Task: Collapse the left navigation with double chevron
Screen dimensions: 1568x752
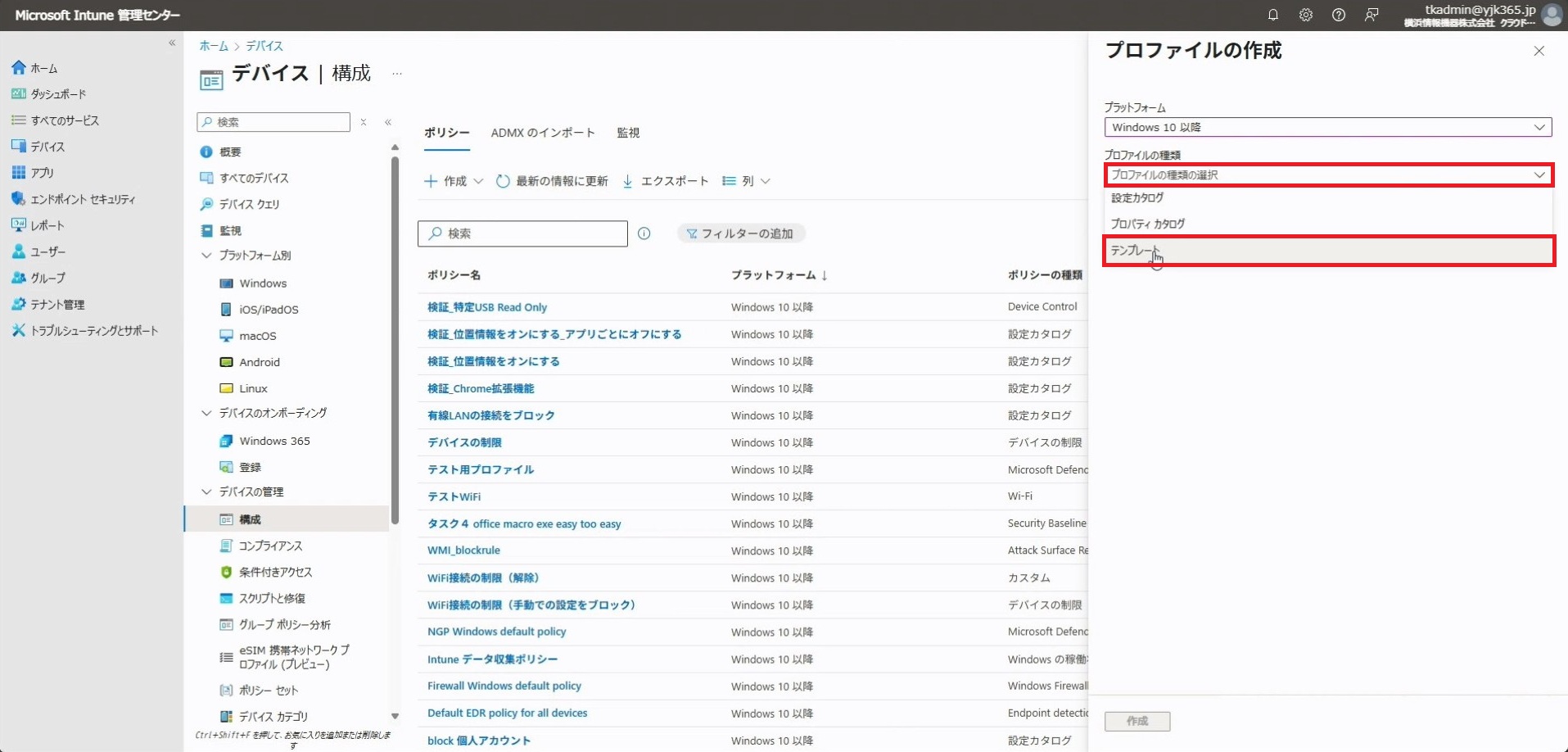Action: (x=172, y=43)
